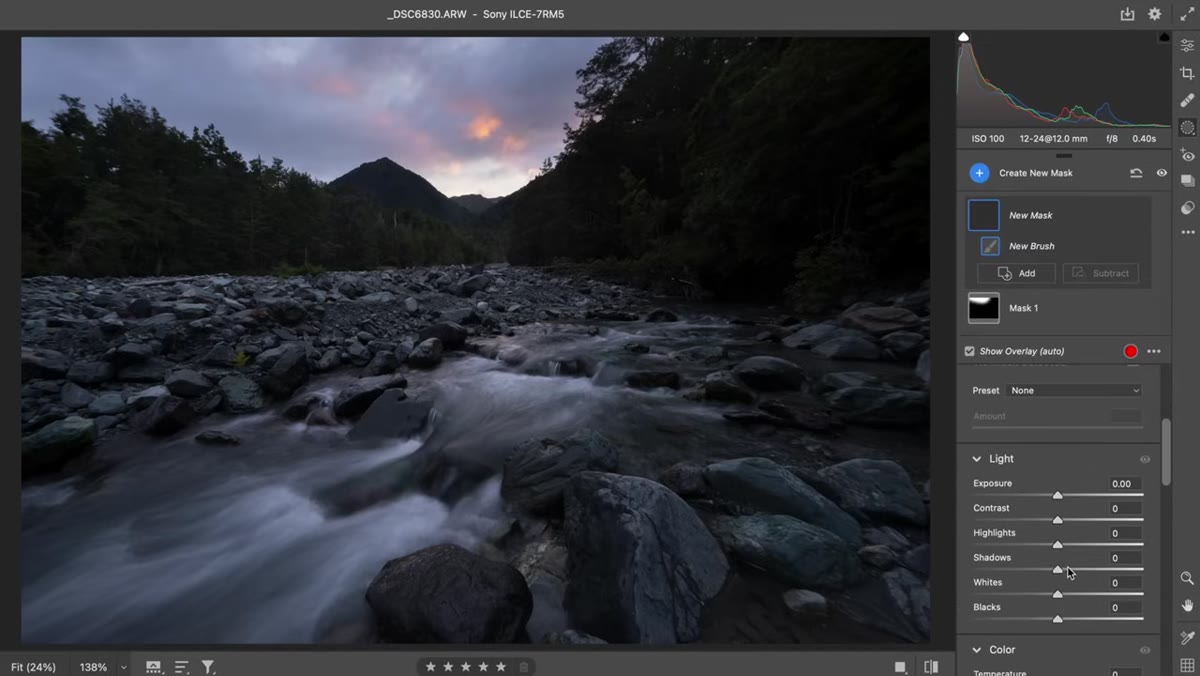Image resolution: width=1200 pixels, height=676 pixels.
Task: Set rating with the fifth star
Action: click(502, 667)
